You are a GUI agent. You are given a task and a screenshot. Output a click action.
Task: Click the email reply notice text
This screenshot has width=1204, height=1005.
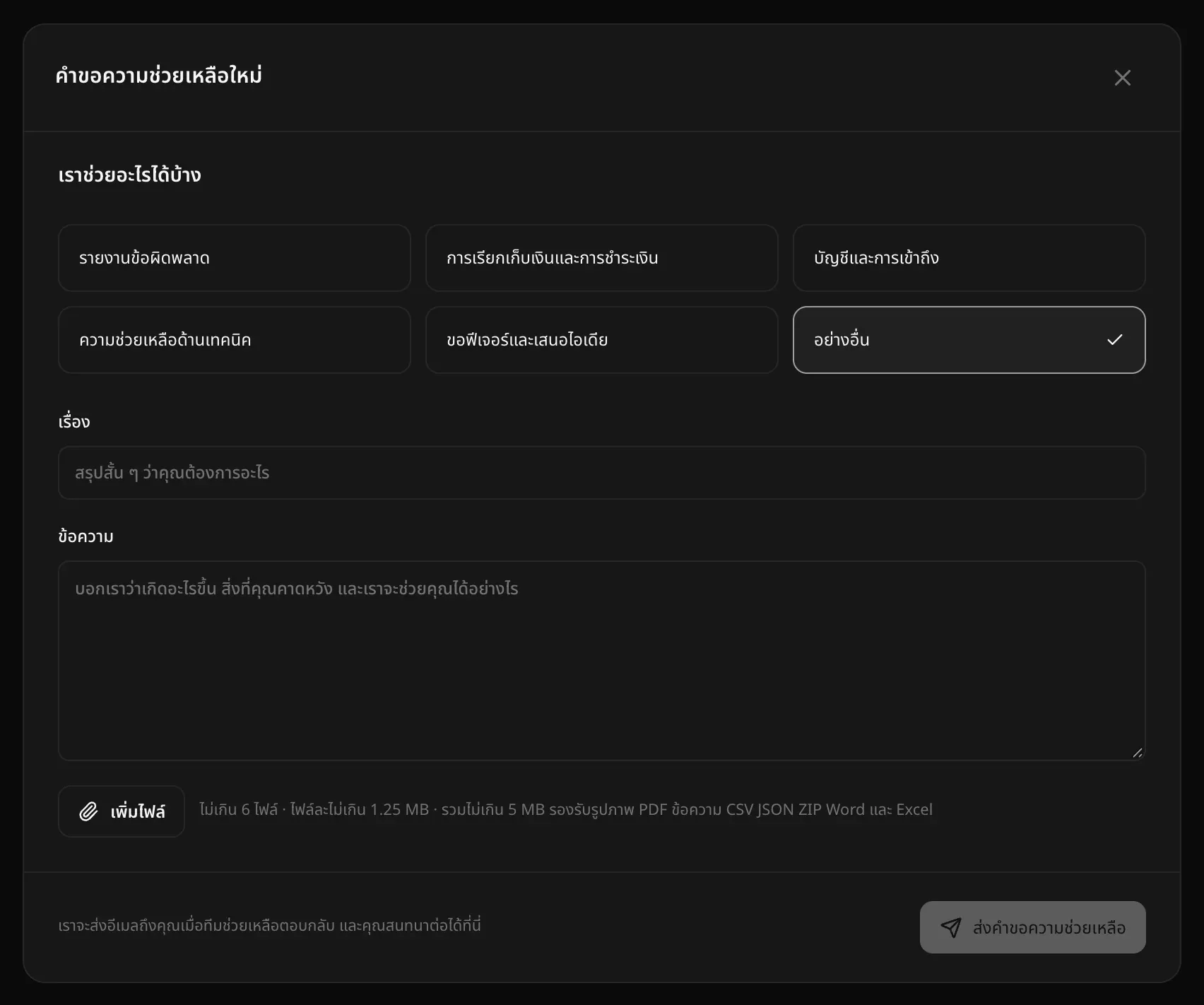click(269, 926)
